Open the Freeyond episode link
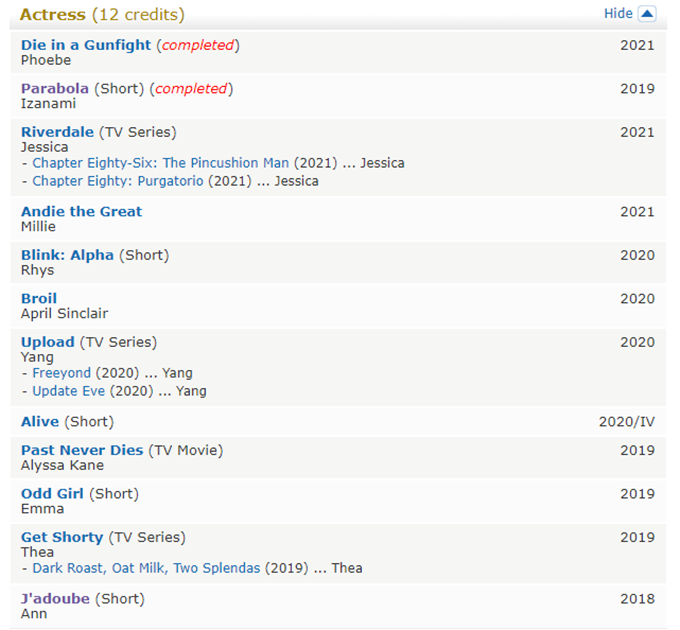Viewport: 680px width, 630px height. point(61,373)
